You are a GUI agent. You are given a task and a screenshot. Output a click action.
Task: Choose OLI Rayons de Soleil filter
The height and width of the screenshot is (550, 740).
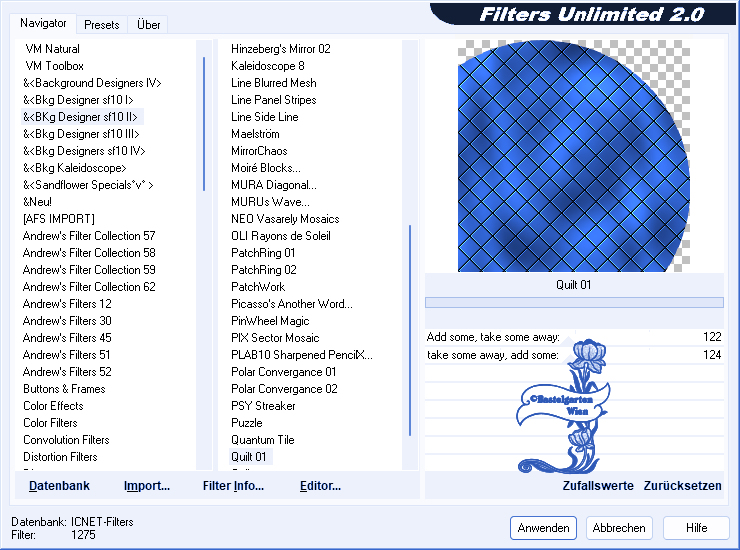pyautogui.click(x=281, y=236)
